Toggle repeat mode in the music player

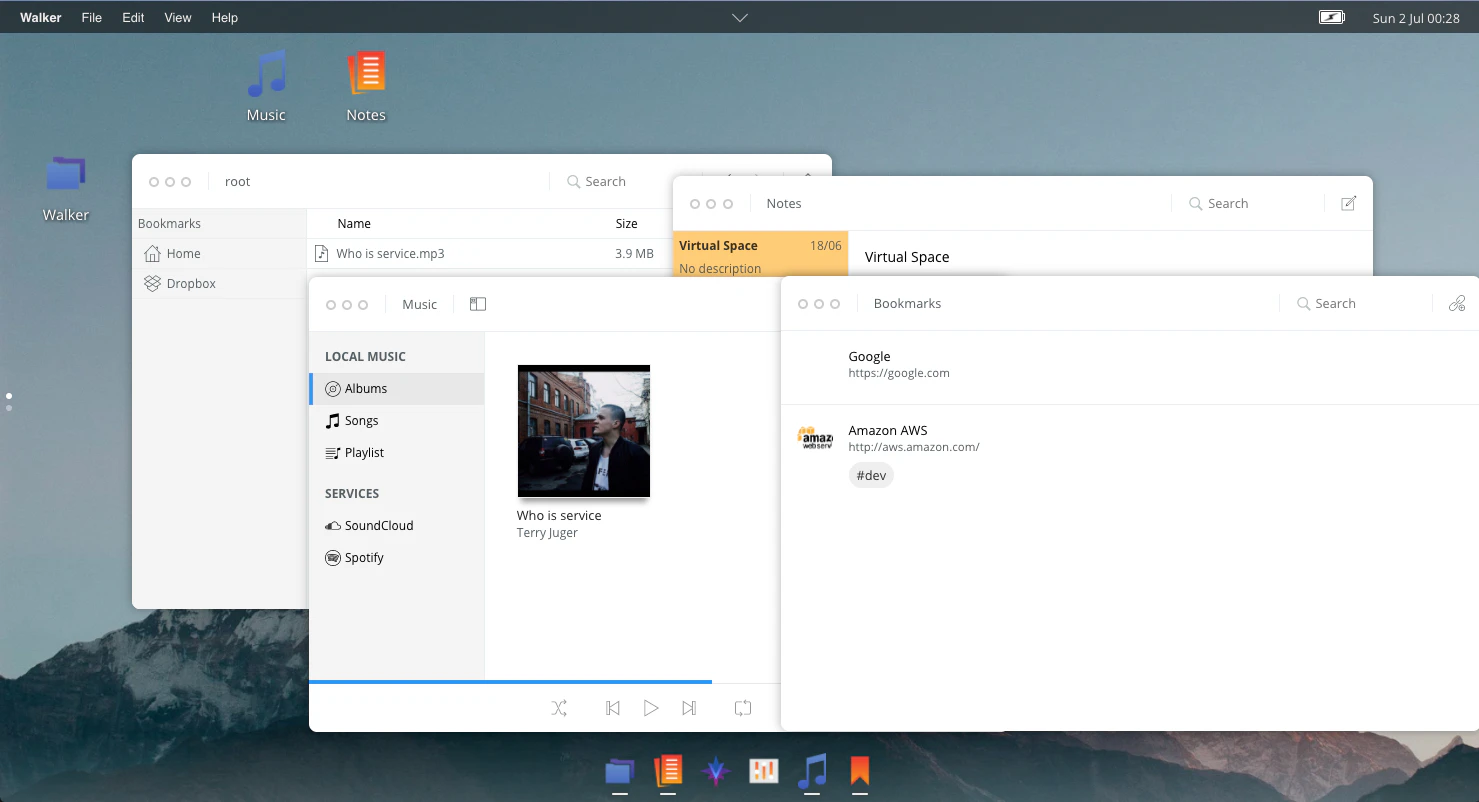tap(742, 708)
